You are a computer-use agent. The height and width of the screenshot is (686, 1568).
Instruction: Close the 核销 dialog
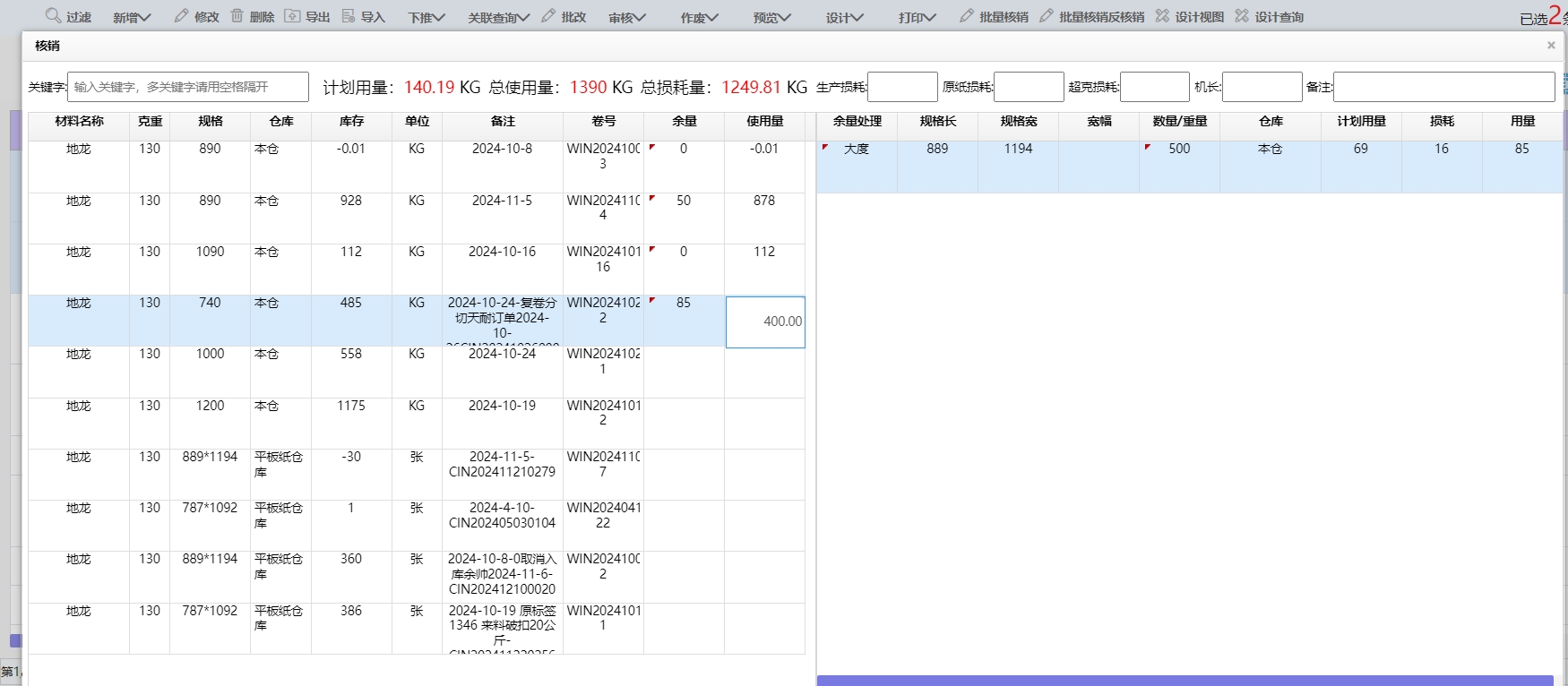pos(1551,46)
